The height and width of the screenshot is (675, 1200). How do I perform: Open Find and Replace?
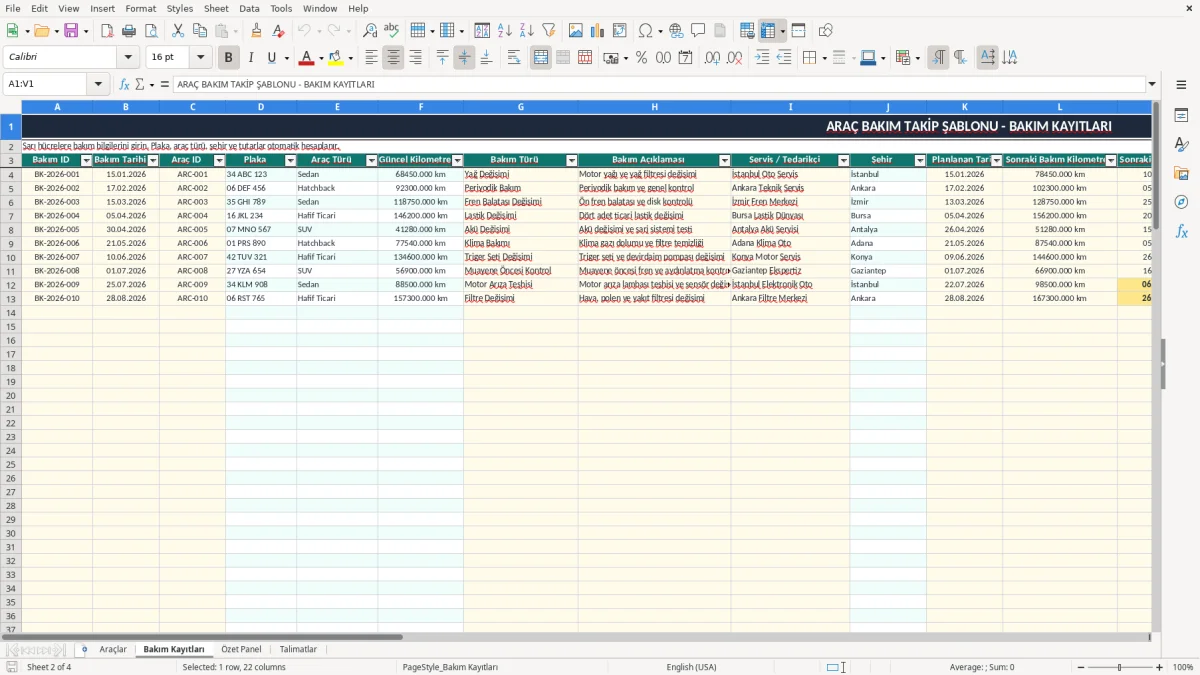pyautogui.click(x=370, y=31)
